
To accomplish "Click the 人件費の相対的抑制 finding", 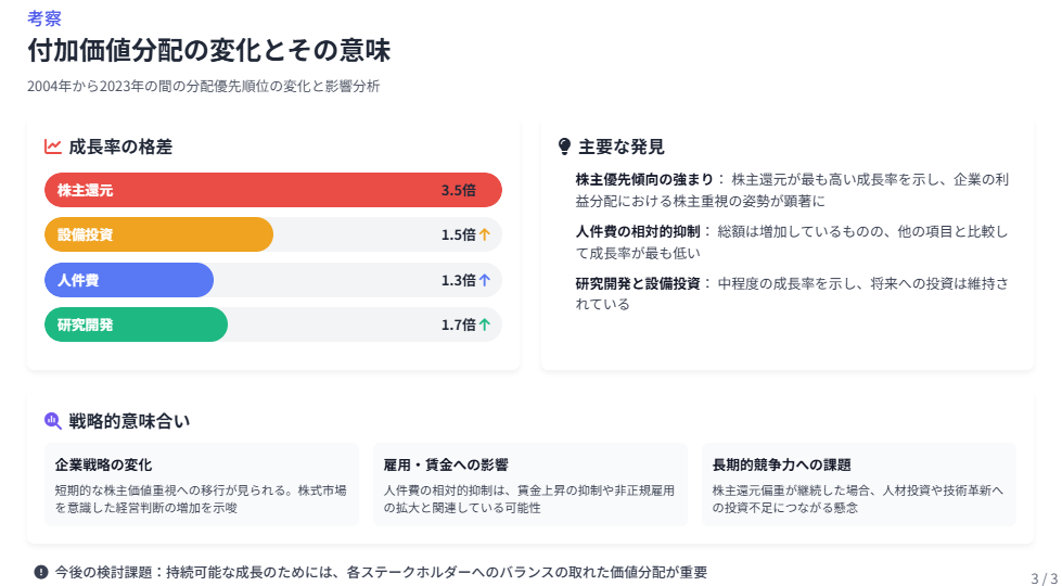I will (x=637, y=232).
